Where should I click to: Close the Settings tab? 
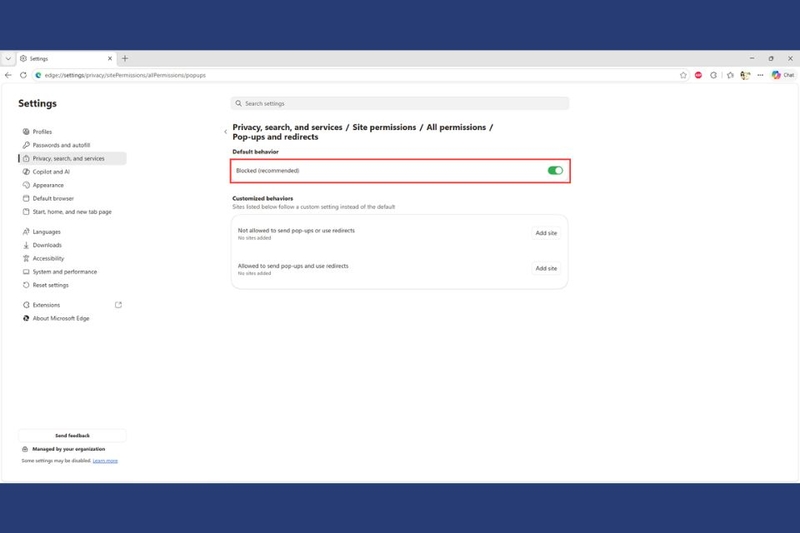coord(110,59)
